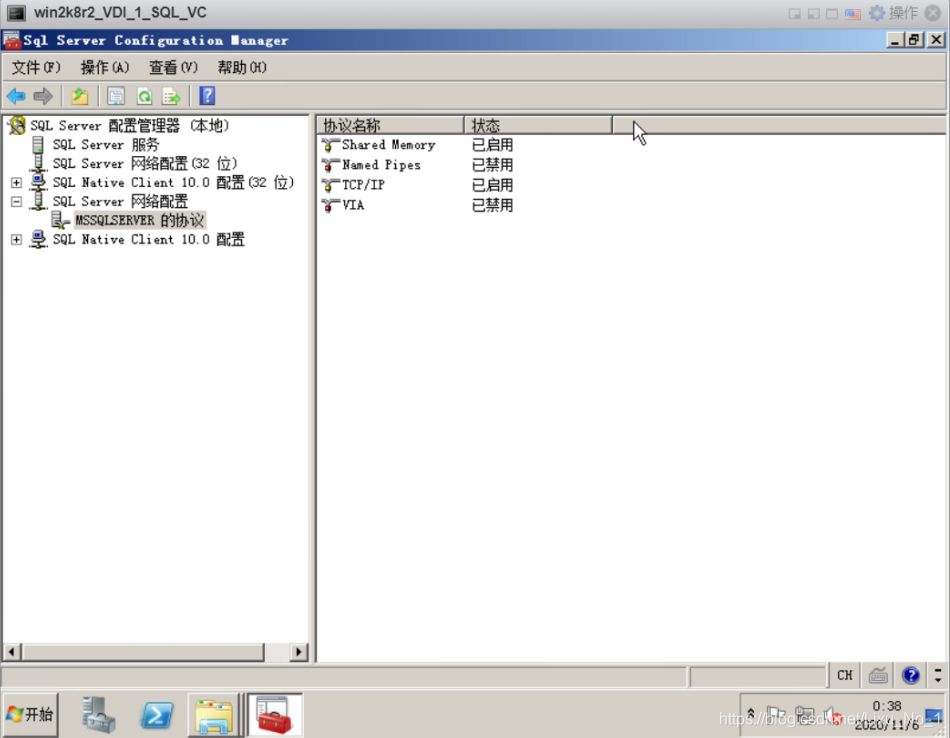Click the 开始 Start button

click(31, 715)
